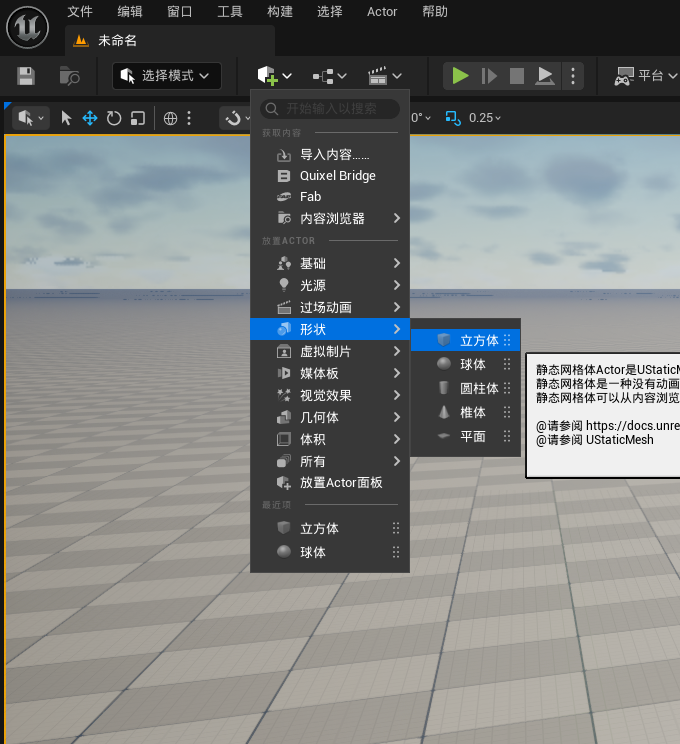680x744 pixels.
Task: Select the scale tool icon
Action: (138, 118)
